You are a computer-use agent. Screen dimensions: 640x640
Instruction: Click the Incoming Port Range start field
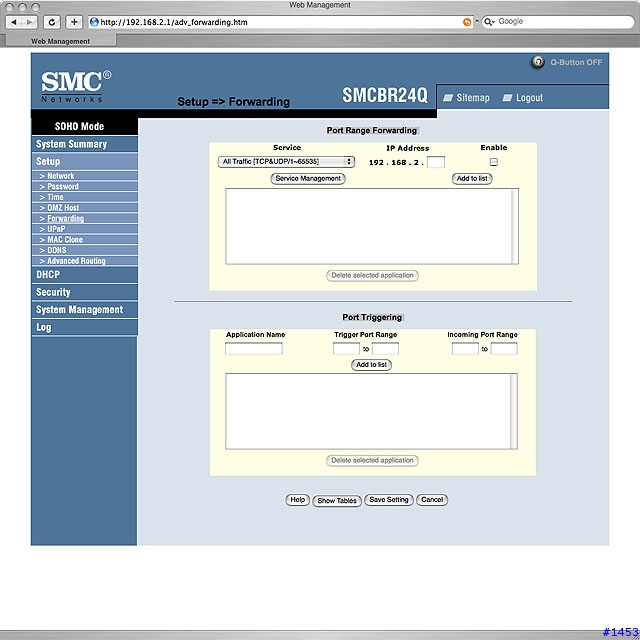465,349
